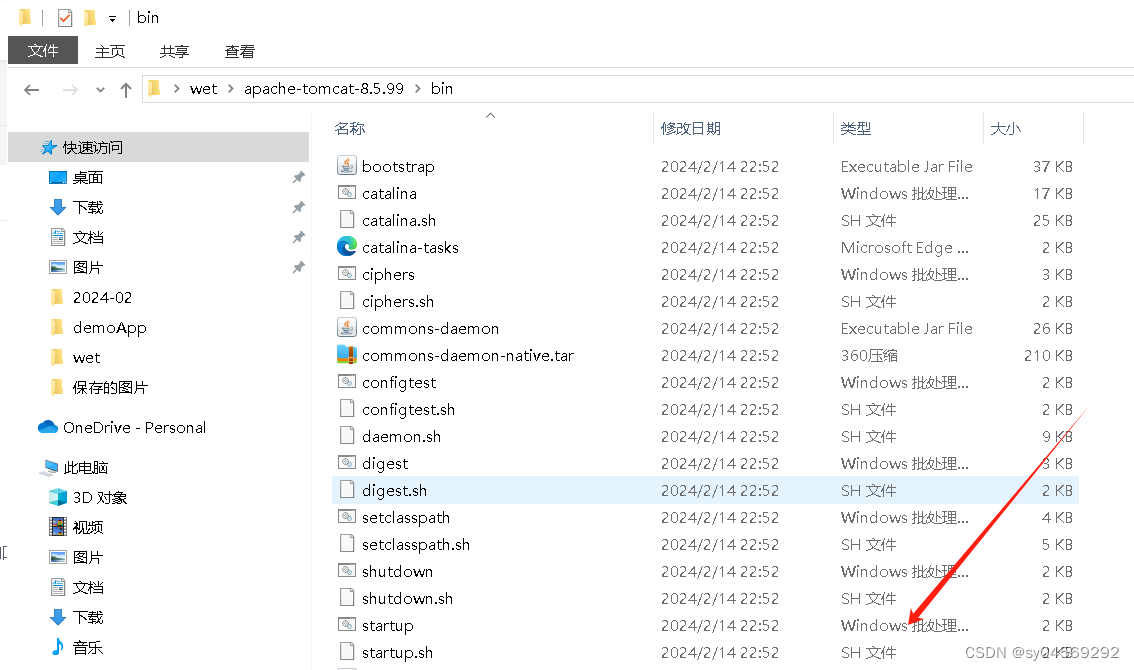The height and width of the screenshot is (670, 1134).
Task: Click the OneDrive cloud icon
Action: click(x=48, y=427)
